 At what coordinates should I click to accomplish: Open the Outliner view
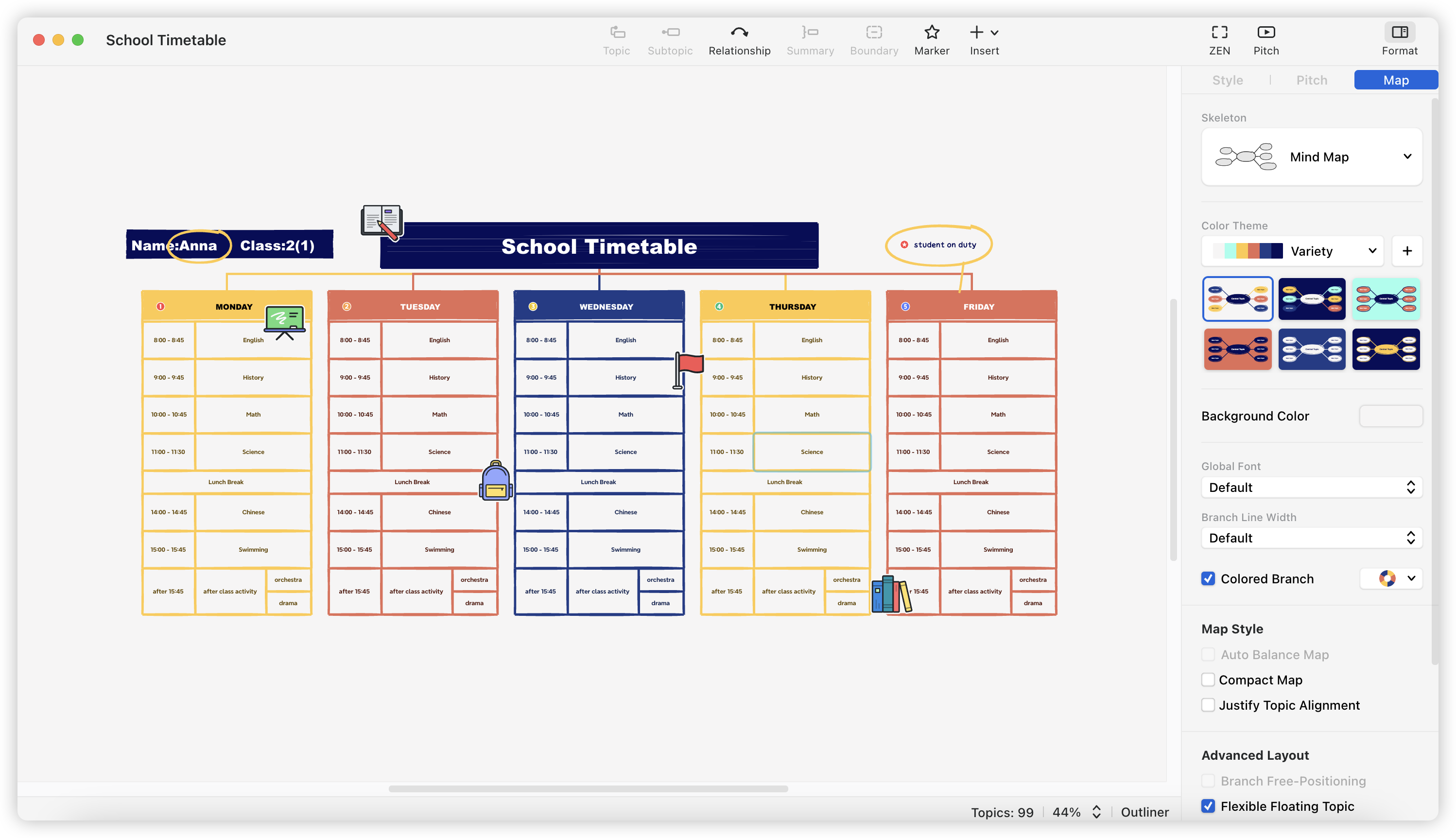pos(1144,812)
